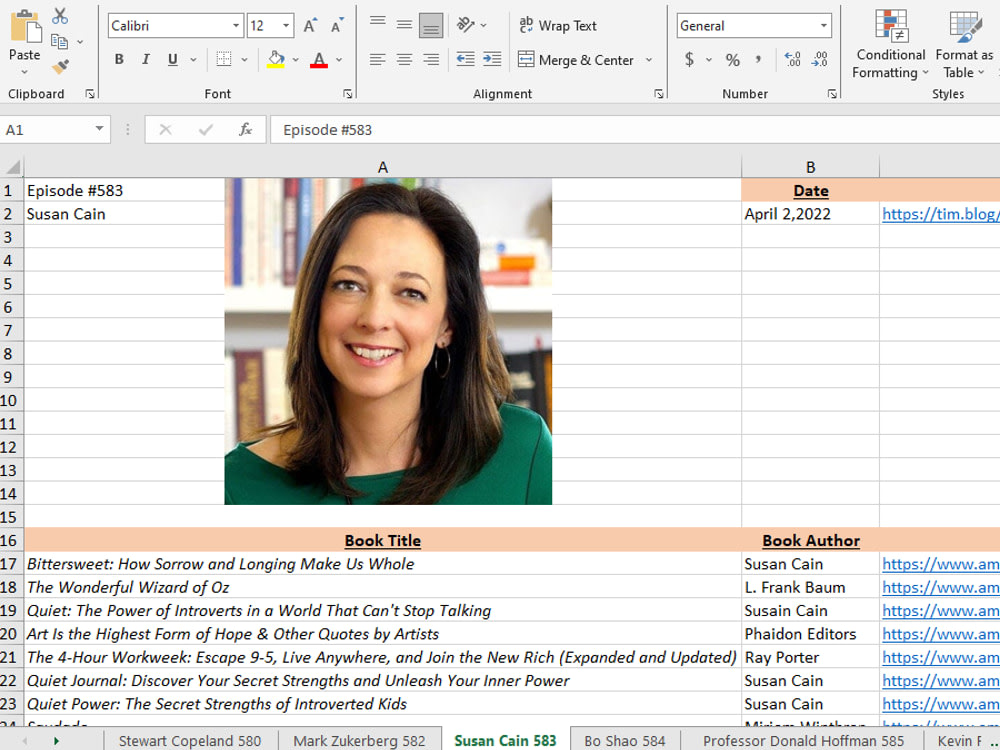Open the Name Box A1 dropdown
This screenshot has width=1000, height=750.
pos(99,129)
